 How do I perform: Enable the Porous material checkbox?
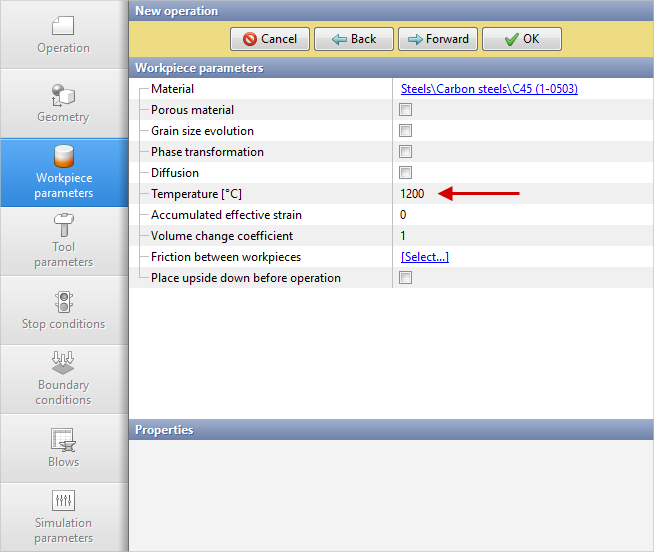click(x=406, y=110)
